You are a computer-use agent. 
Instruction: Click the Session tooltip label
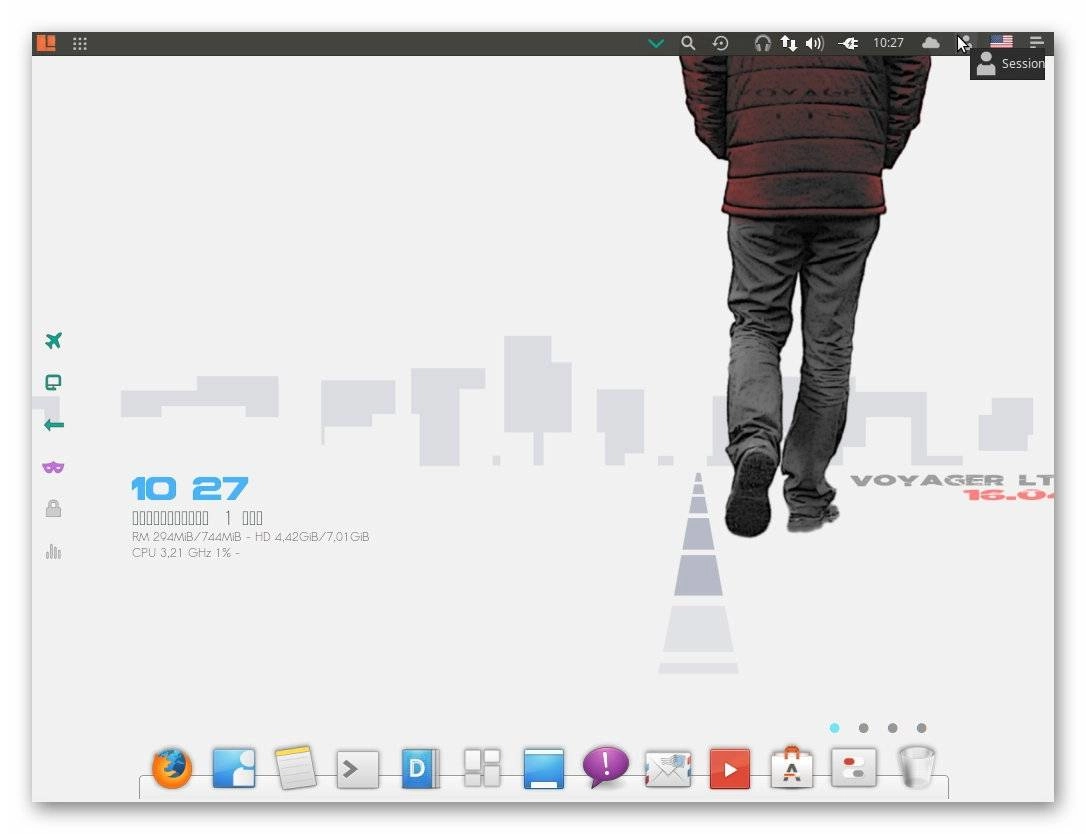point(1022,64)
